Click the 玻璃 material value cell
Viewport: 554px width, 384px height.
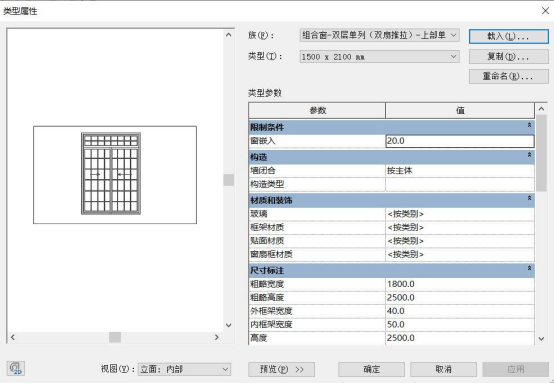[x=460, y=214]
